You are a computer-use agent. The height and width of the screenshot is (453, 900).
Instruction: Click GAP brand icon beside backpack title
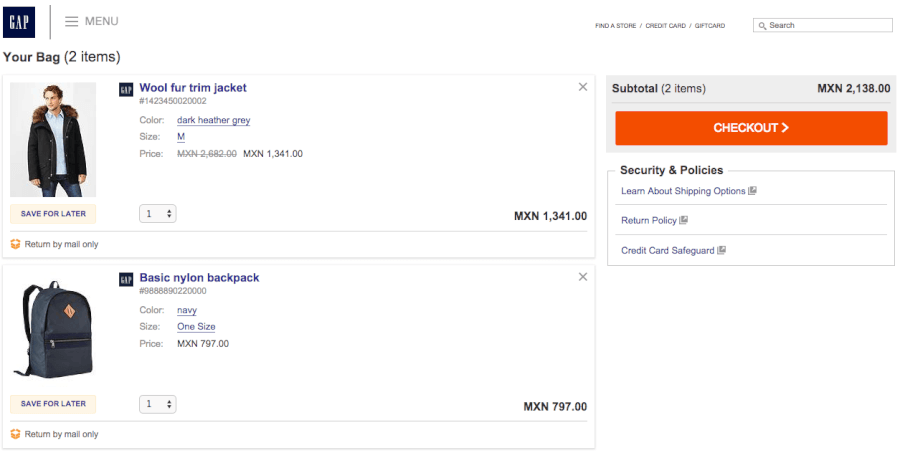(126, 279)
